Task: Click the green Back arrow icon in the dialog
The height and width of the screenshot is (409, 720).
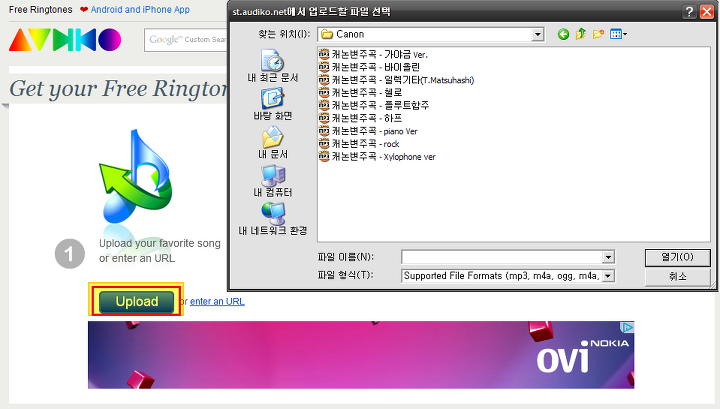Action: [563, 34]
